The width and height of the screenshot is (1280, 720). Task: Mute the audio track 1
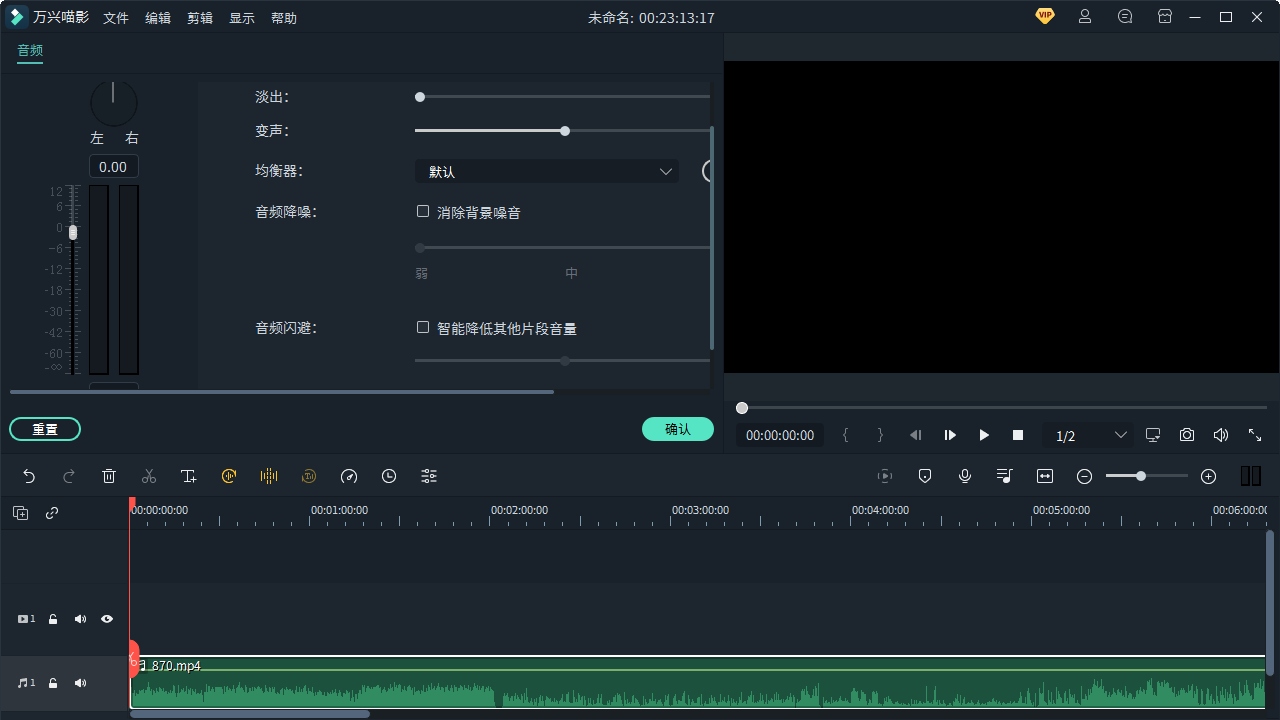[x=80, y=683]
